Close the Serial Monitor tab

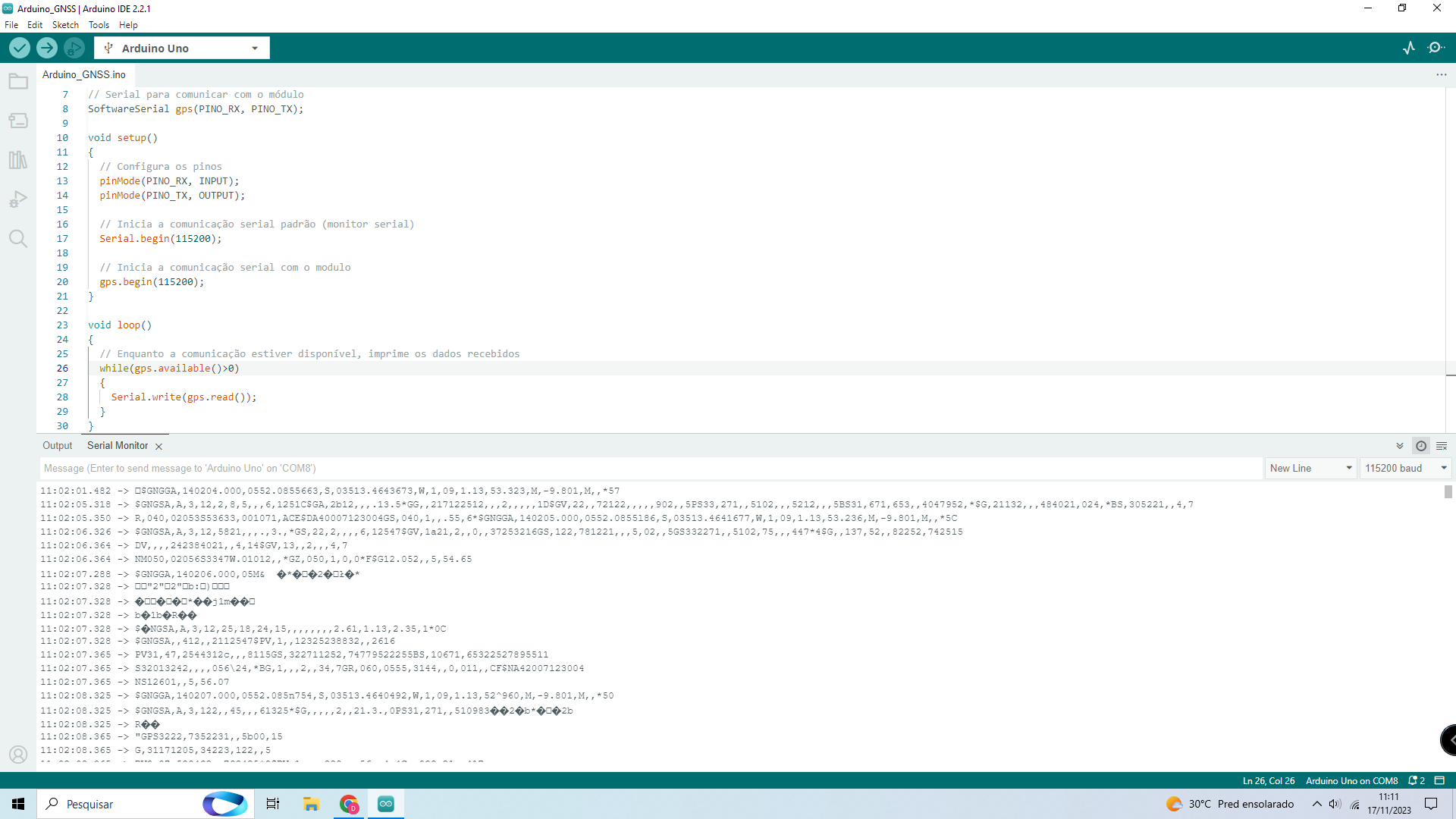pos(158,447)
